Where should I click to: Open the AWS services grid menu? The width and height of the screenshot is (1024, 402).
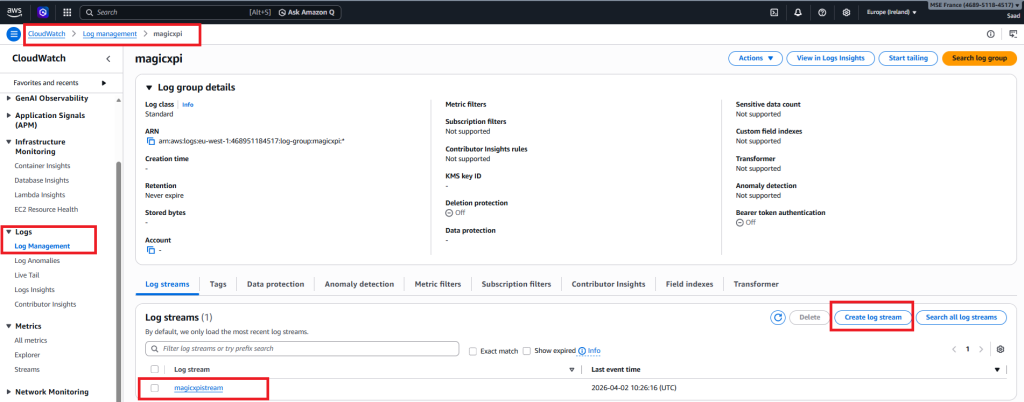[66, 13]
